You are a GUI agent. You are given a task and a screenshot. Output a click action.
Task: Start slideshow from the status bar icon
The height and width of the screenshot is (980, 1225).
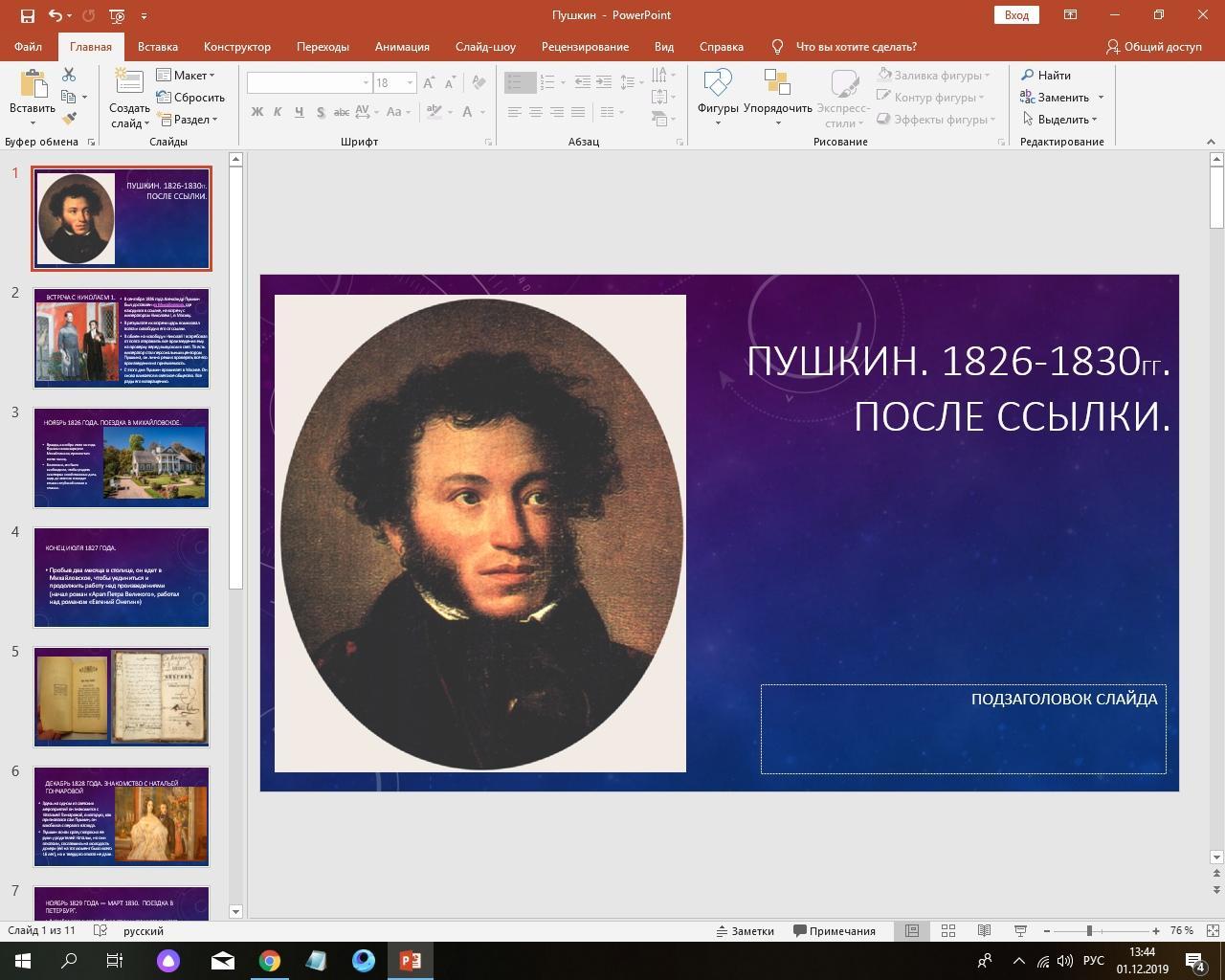point(1020,930)
